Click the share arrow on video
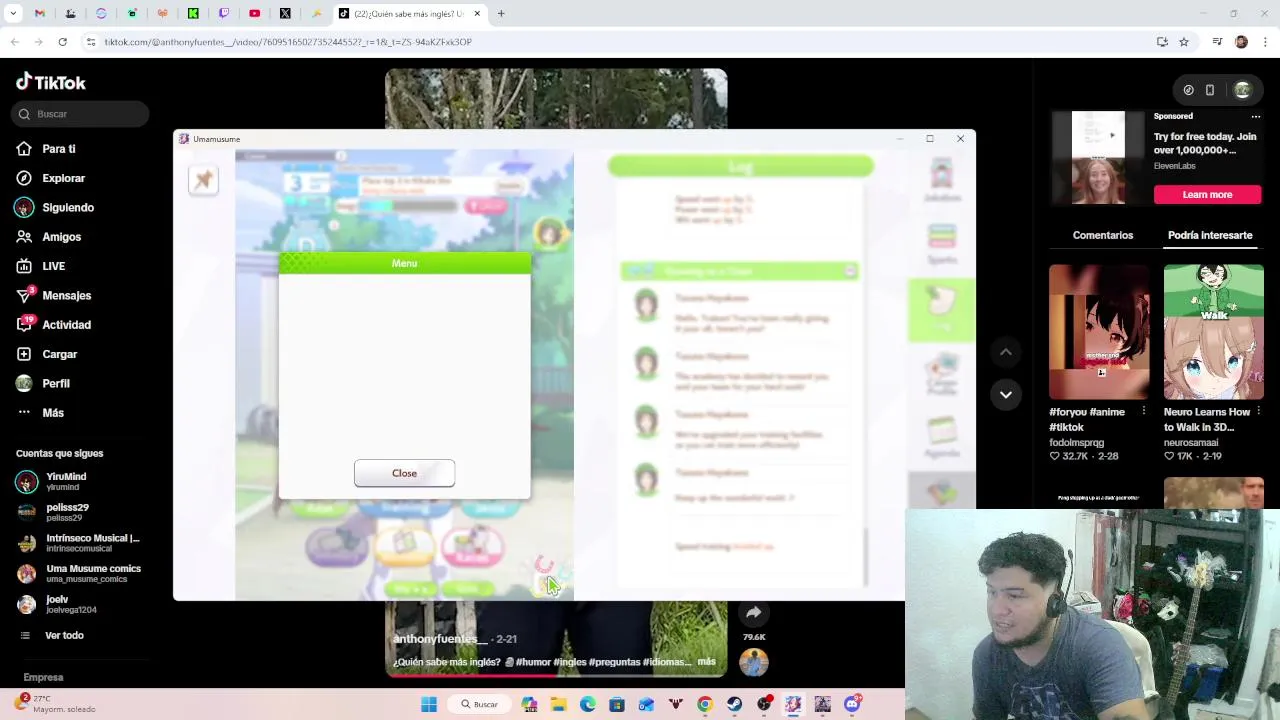The width and height of the screenshot is (1280, 720). coord(753,612)
